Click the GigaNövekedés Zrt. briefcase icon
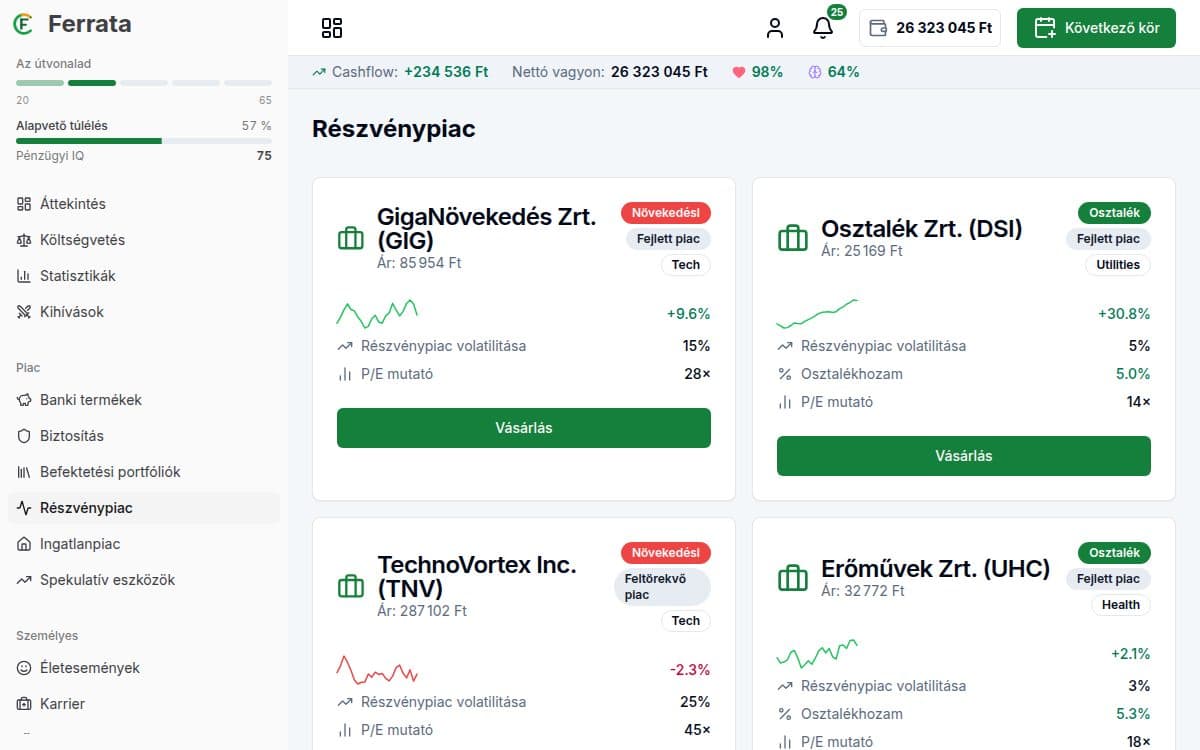 [351, 238]
